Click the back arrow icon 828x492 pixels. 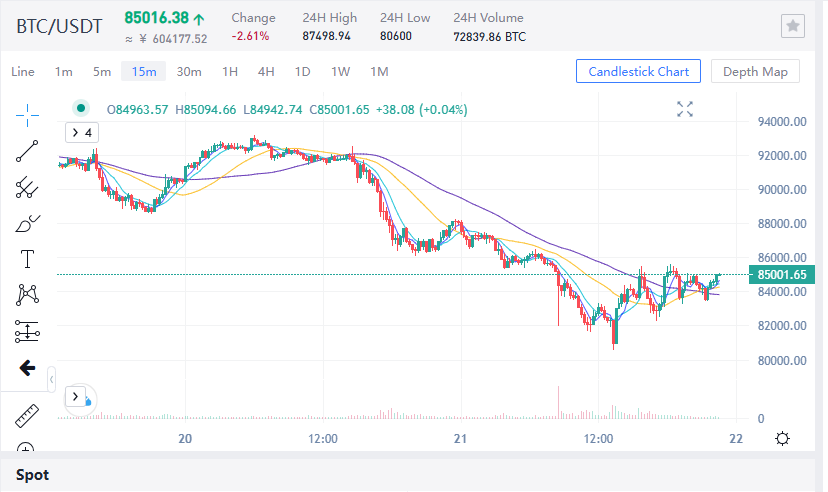[x=27, y=367]
